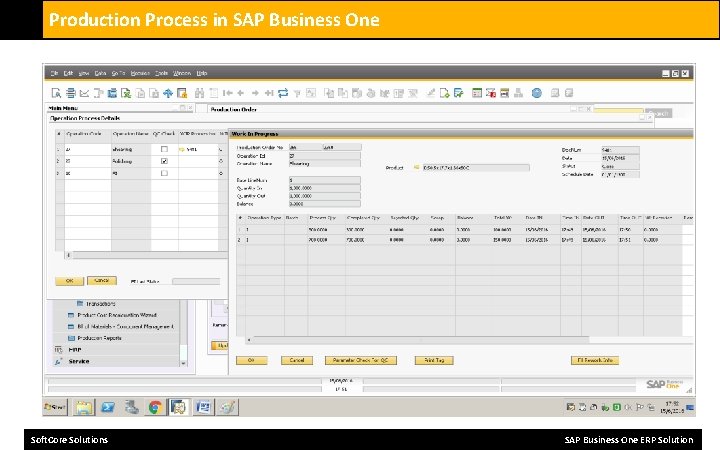720x450 pixels.
Task: Expand the Service module in Main Menu
Action: pyautogui.click(x=79, y=361)
